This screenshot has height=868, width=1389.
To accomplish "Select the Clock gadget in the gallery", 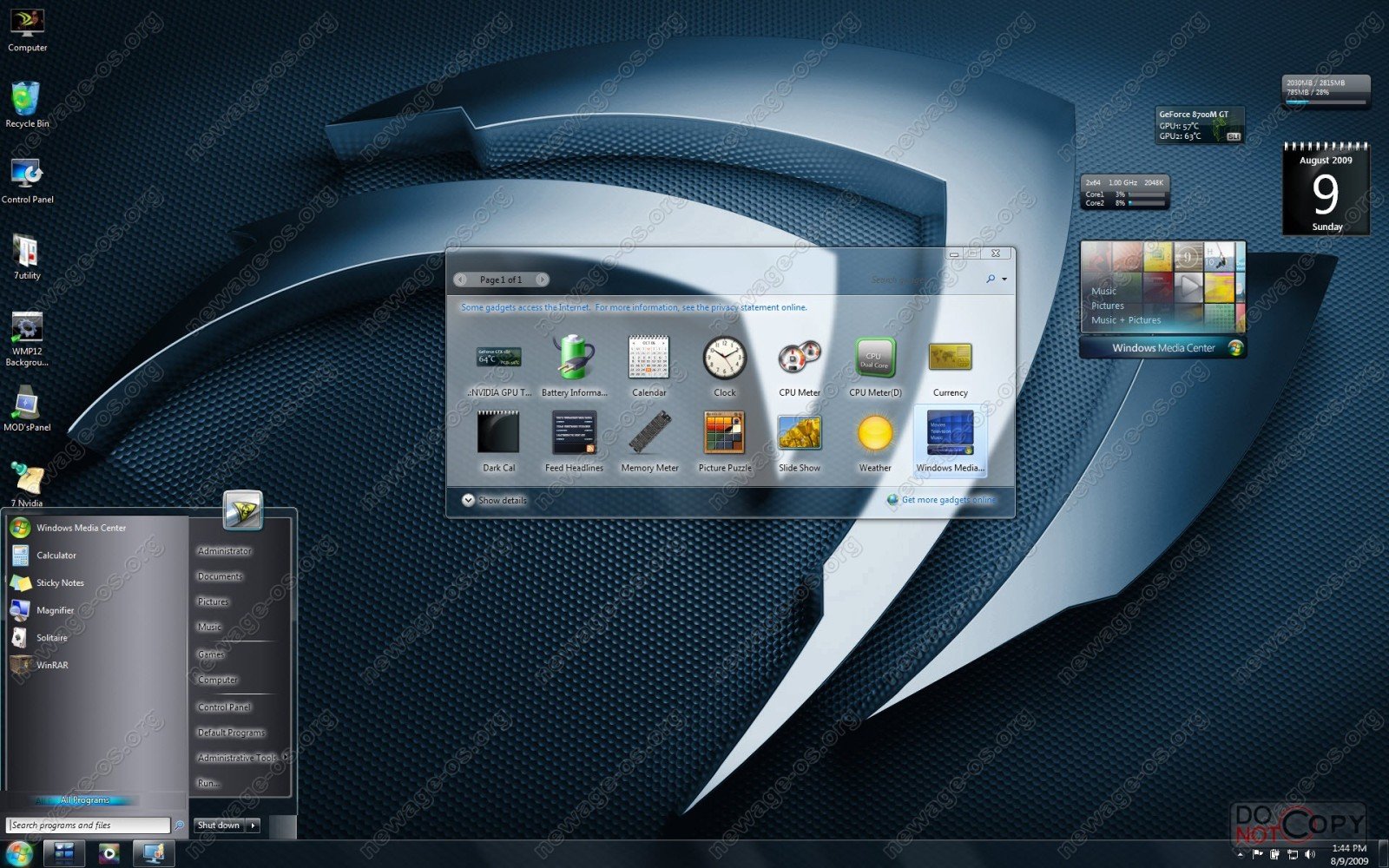I will (725, 365).
